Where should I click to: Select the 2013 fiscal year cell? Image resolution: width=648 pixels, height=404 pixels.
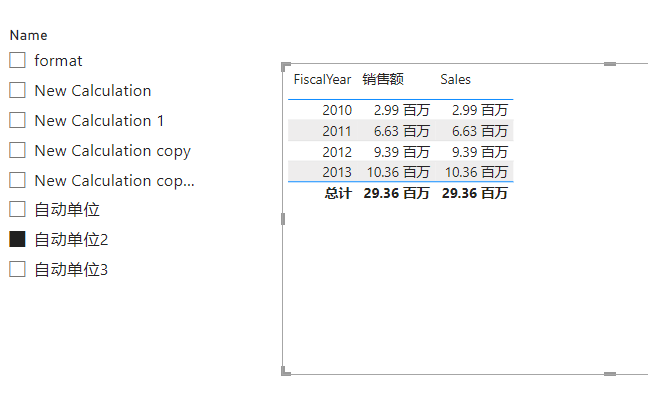click(337, 172)
